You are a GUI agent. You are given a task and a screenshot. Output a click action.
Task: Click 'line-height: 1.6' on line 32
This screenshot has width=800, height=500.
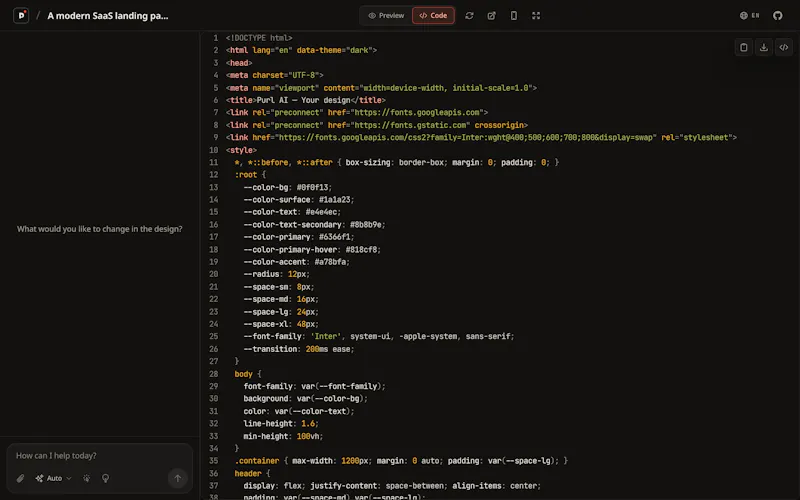click(281, 424)
